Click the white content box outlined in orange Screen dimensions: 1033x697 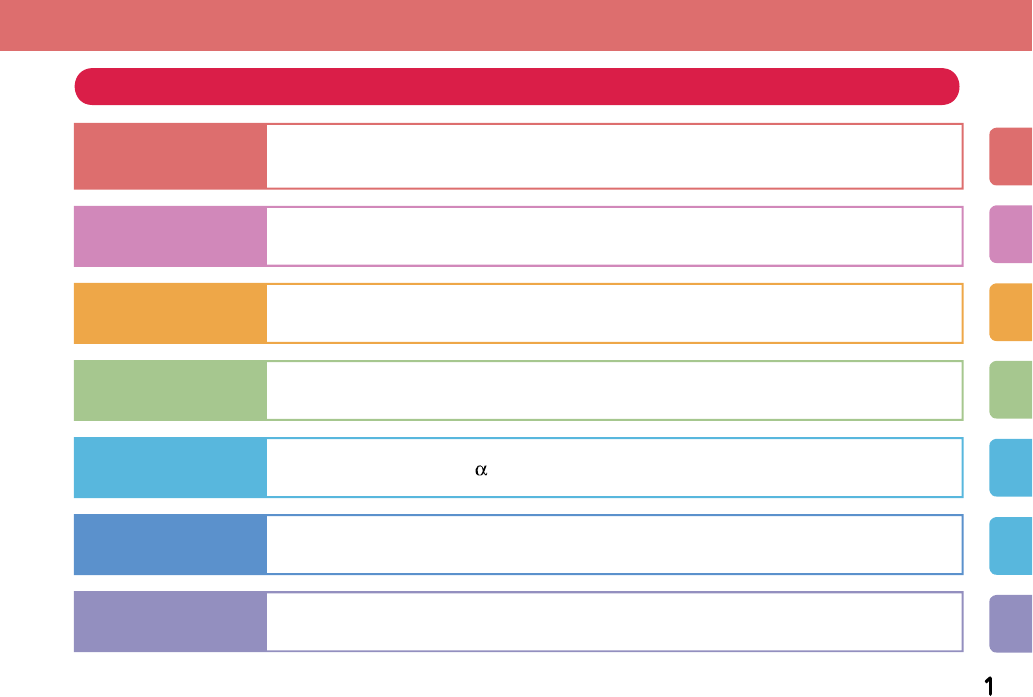(x=614, y=313)
